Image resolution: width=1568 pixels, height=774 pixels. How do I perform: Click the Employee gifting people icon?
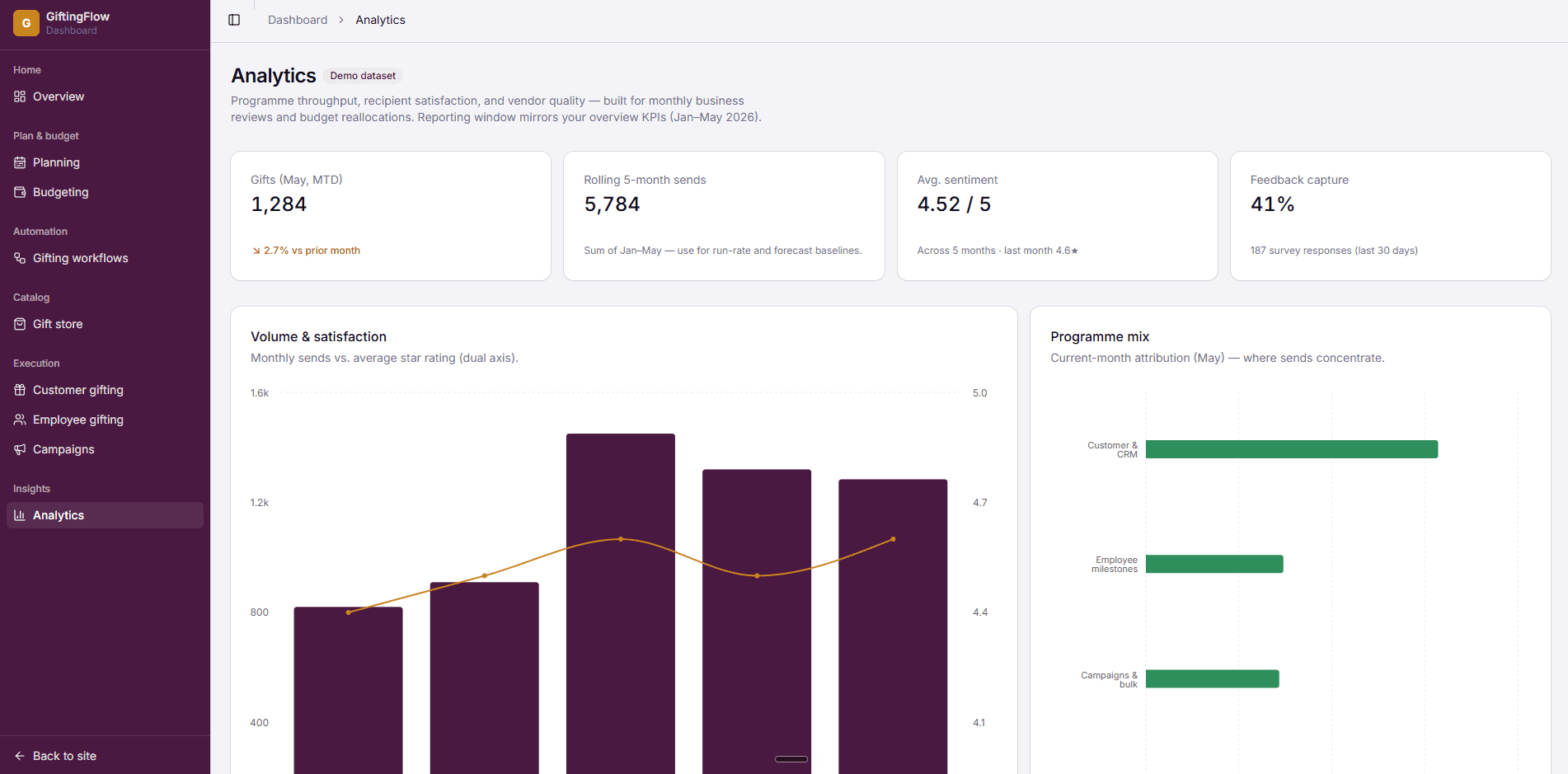(x=20, y=420)
